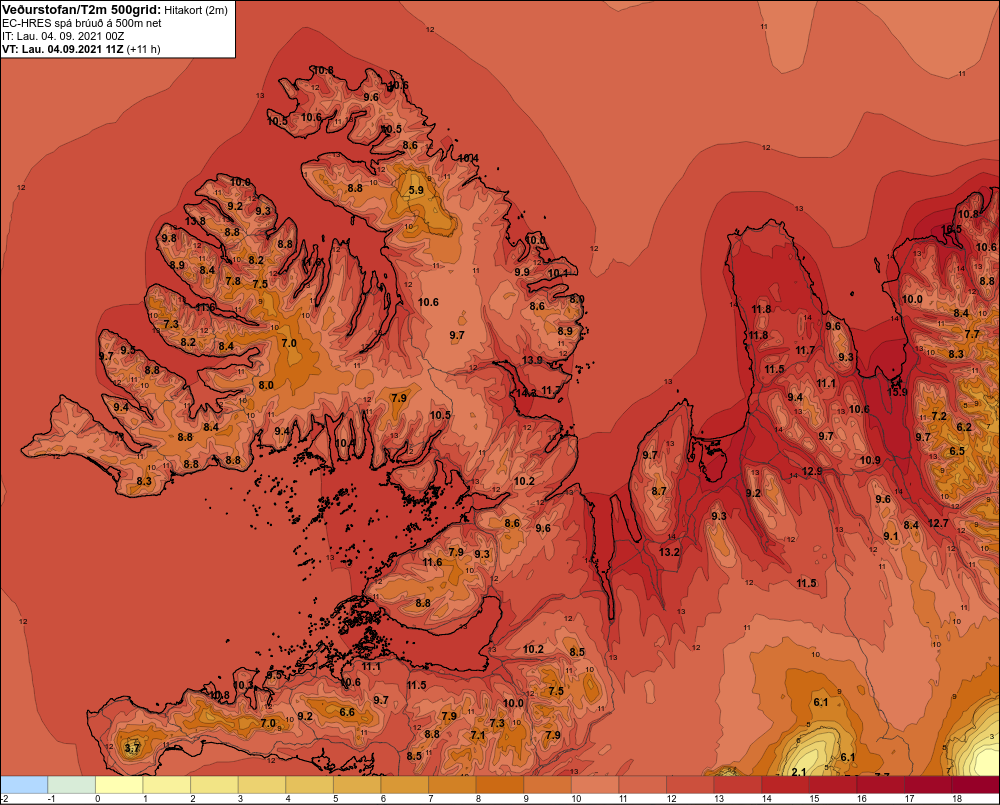Click the legend tick label 18
Screen dimensions: 1000x805
click(x=957, y=799)
